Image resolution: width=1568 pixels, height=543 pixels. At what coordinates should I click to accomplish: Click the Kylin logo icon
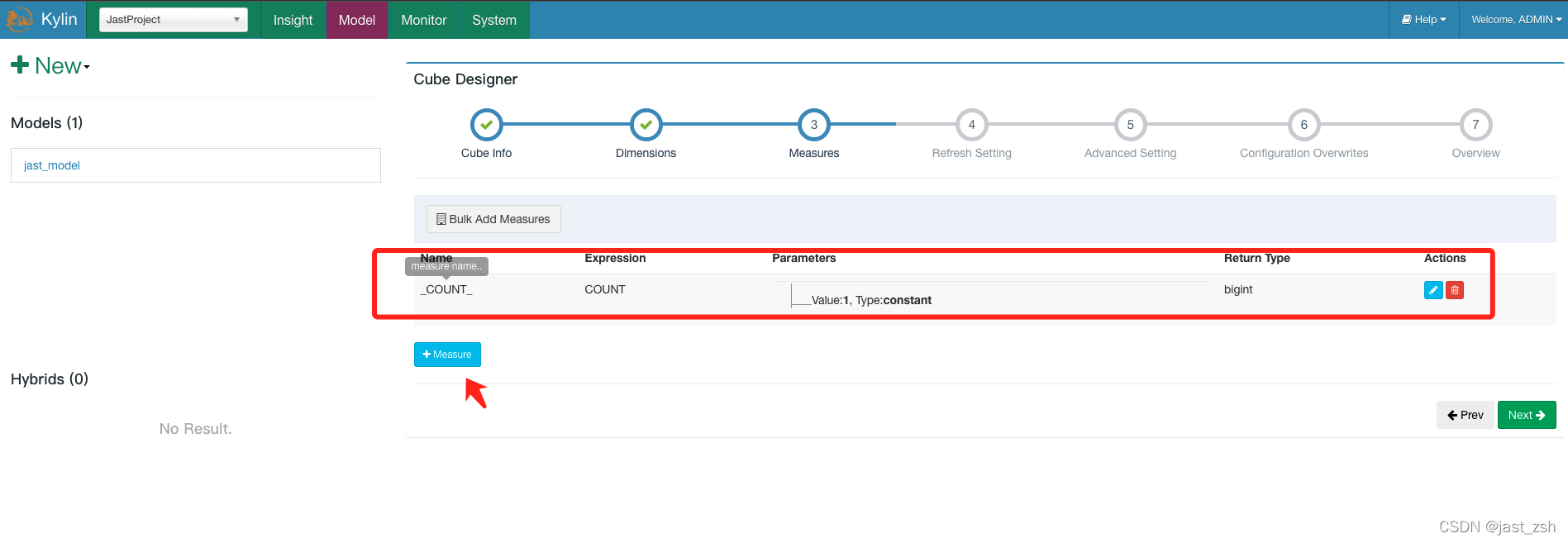(18, 19)
